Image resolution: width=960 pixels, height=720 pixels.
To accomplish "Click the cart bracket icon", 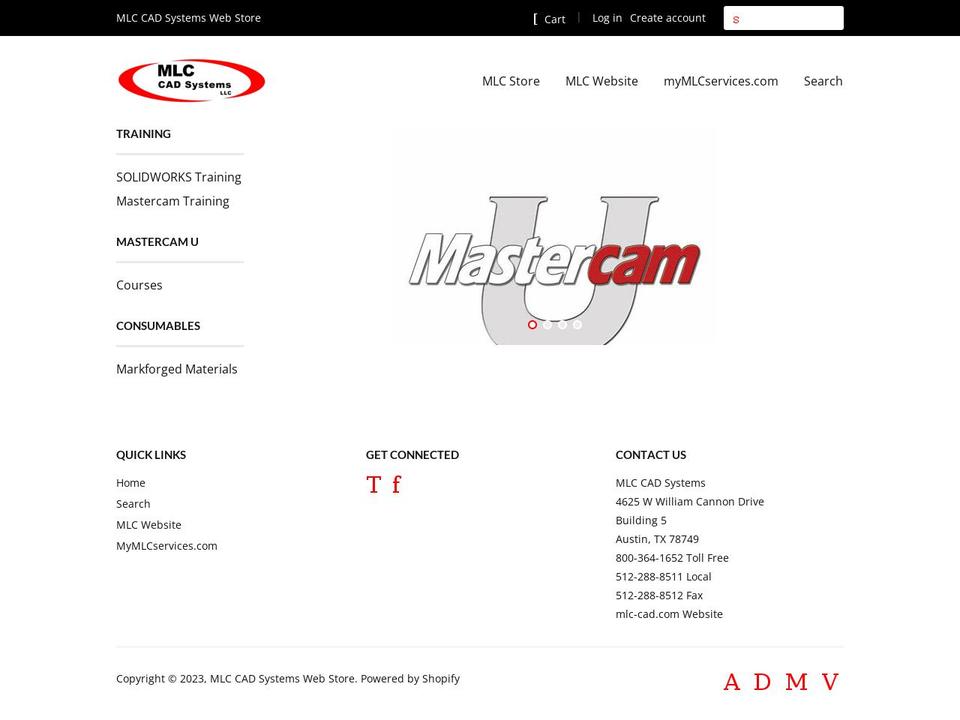I will point(535,19).
